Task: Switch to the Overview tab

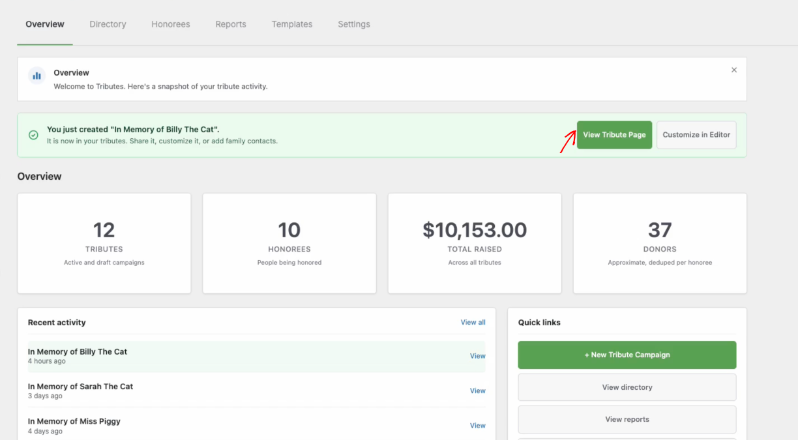Action: [x=45, y=24]
